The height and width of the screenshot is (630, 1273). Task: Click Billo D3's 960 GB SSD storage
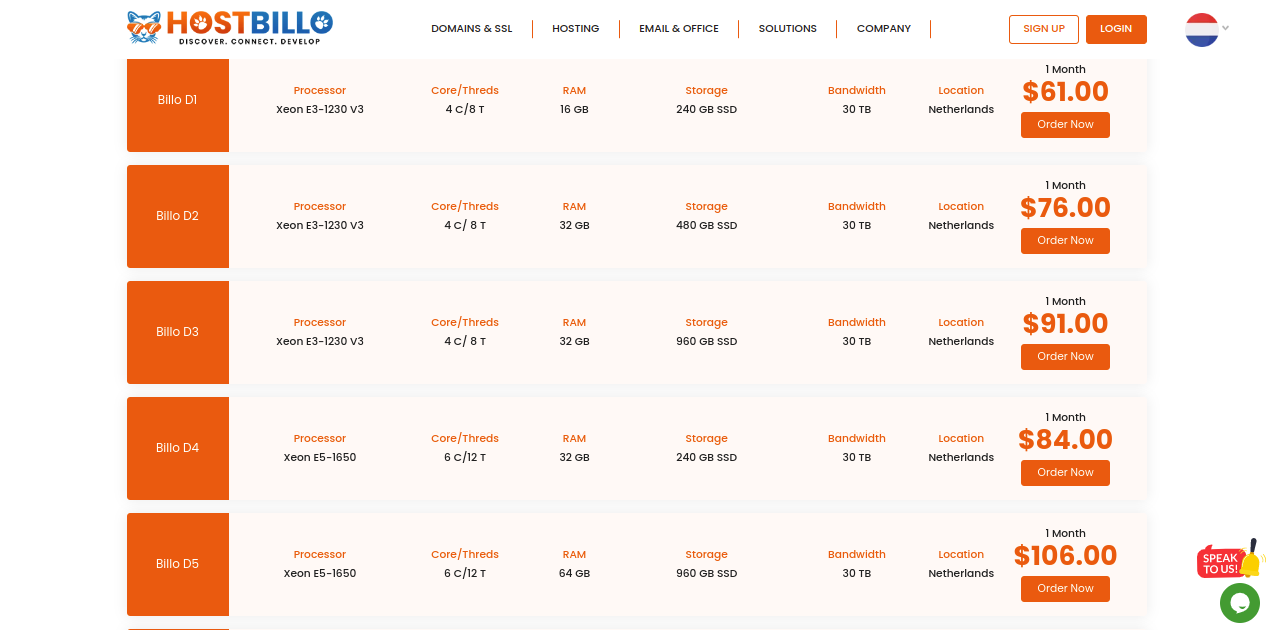(x=706, y=341)
